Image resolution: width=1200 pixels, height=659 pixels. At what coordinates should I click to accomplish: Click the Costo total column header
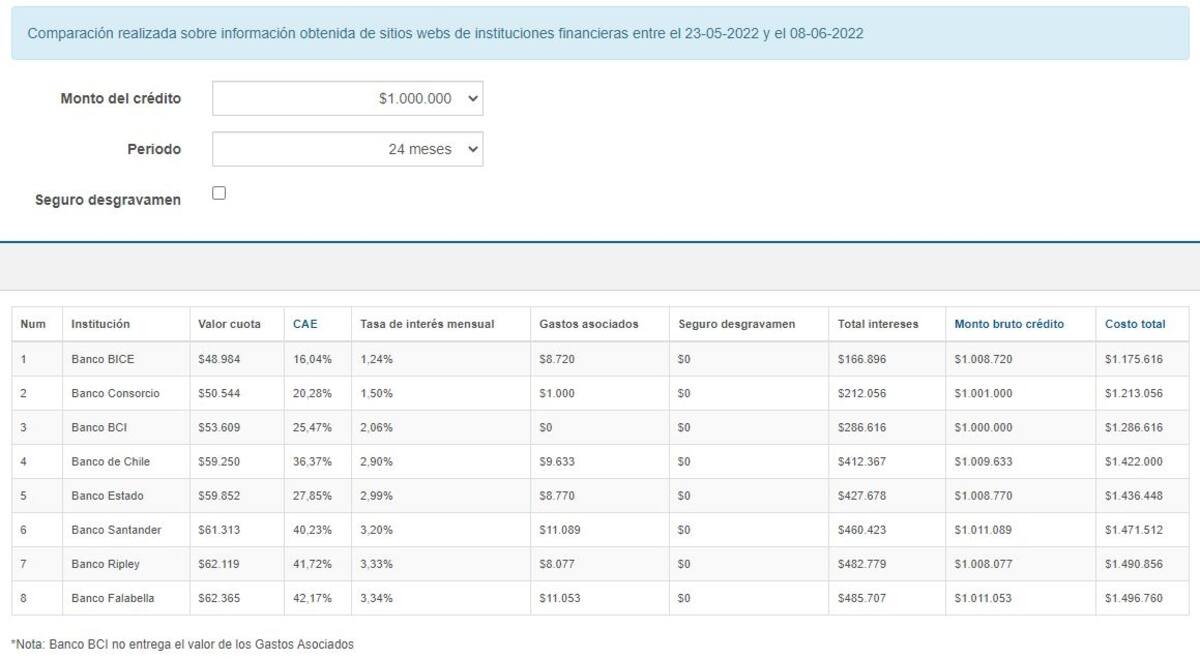[x=1135, y=324]
